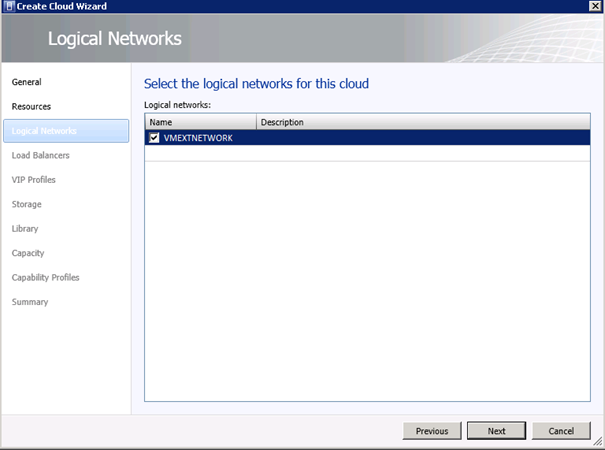Viewport: 605px width, 450px height.
Task: Open the Load Balancers wizard step
Action: point(41,155)
